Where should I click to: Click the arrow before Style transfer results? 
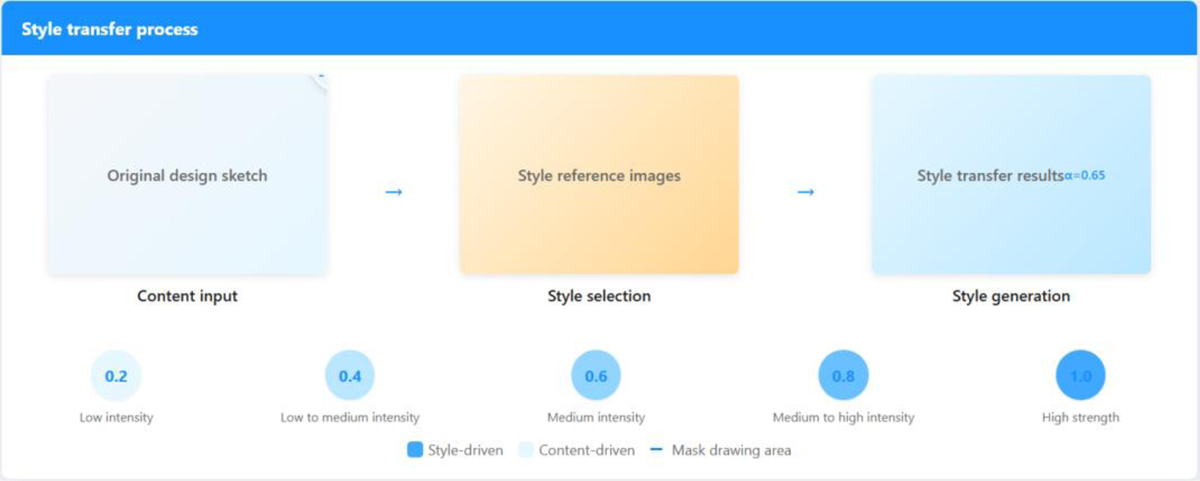[x=805, y=191]
